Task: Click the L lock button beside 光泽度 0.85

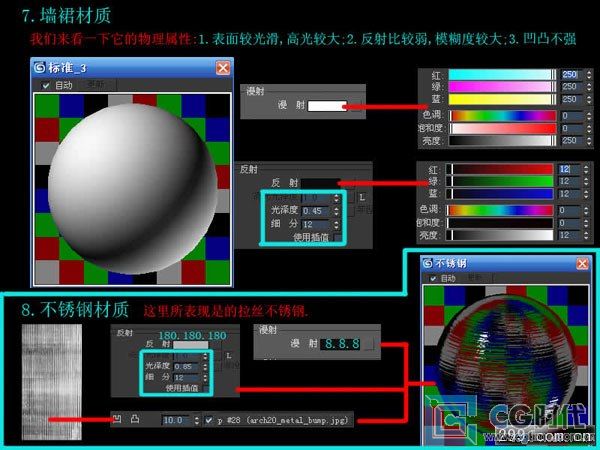Action: coord(229,356)
